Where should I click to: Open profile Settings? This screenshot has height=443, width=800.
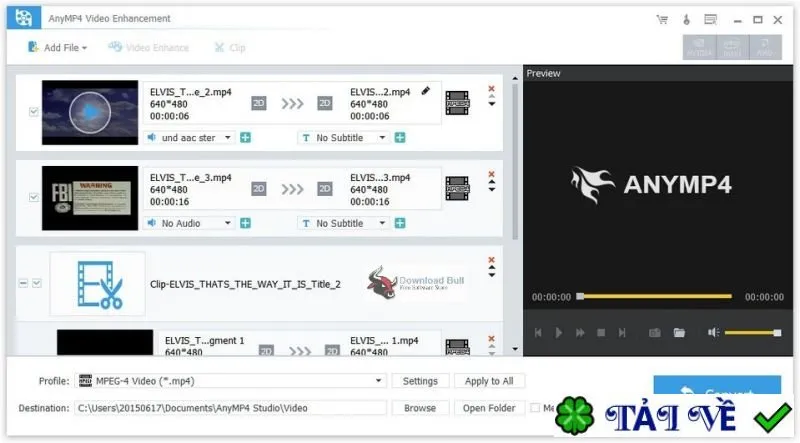420,381
